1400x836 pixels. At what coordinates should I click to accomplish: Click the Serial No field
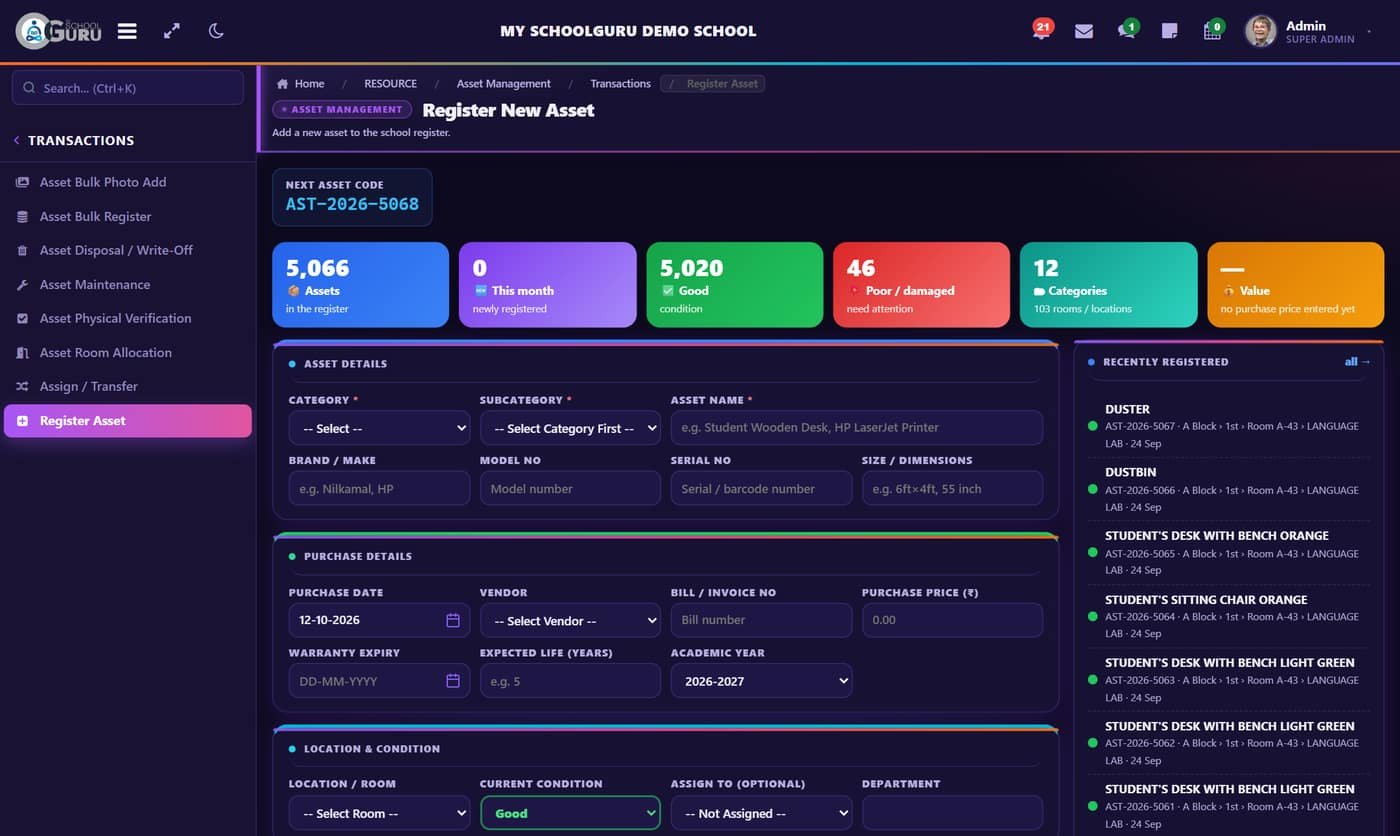[x=761, y=488]
